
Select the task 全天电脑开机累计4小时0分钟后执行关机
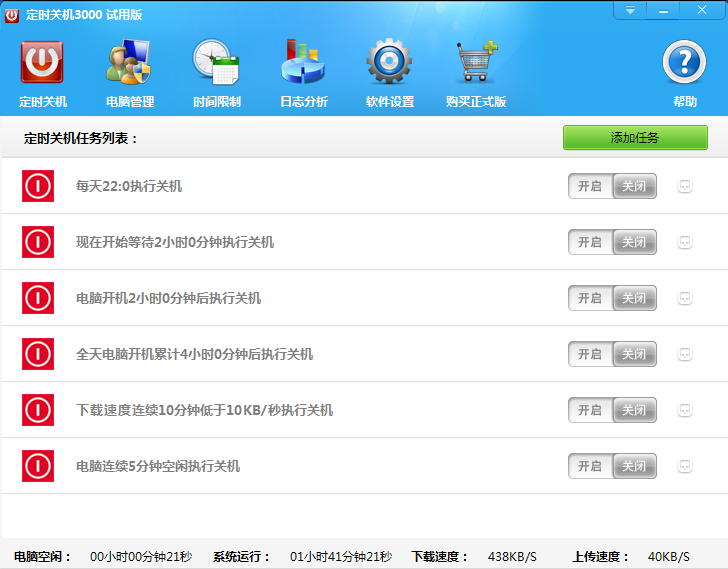click(x=195, y=354)
